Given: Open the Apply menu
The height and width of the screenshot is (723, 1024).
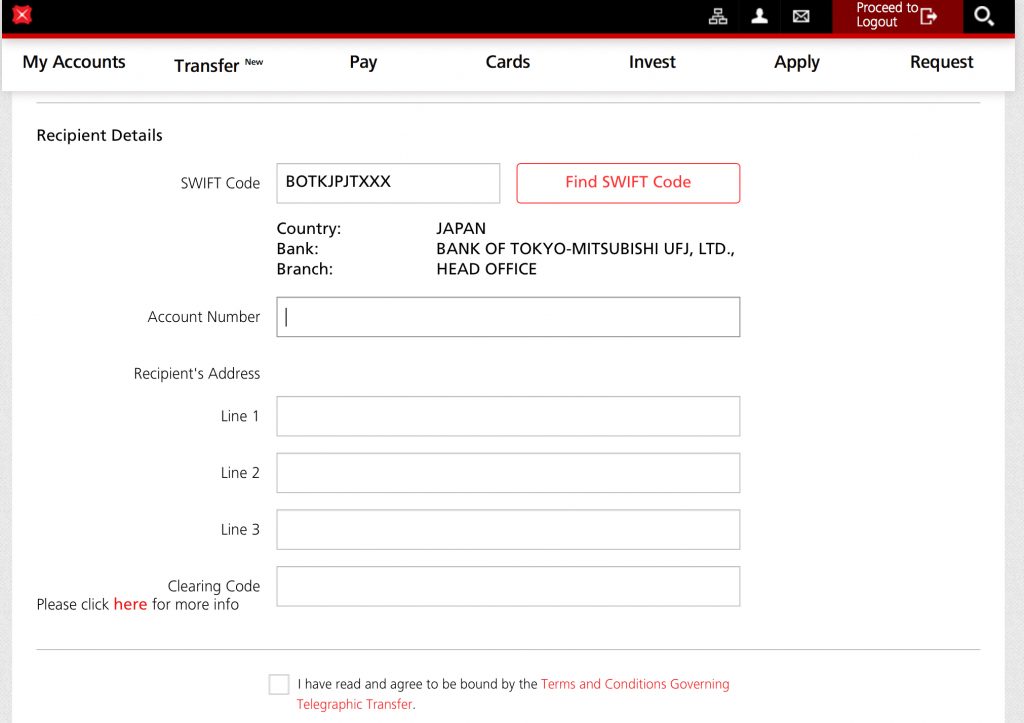Looking at the screenshot, I should tap(797, 63).
